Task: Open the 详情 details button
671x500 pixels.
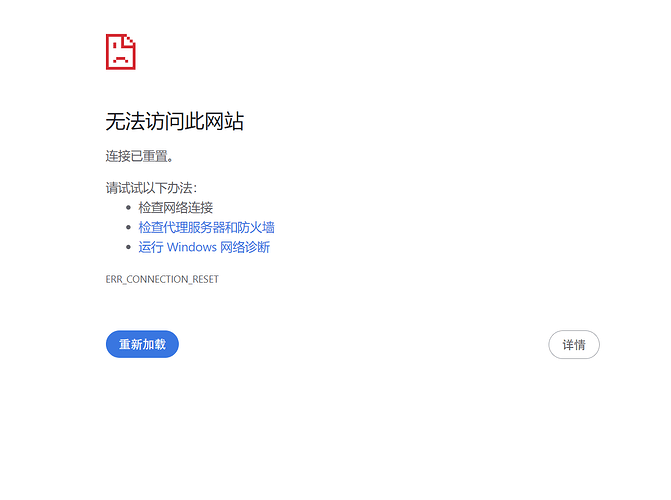Action: pyautogui.click(x=574, y=345)
